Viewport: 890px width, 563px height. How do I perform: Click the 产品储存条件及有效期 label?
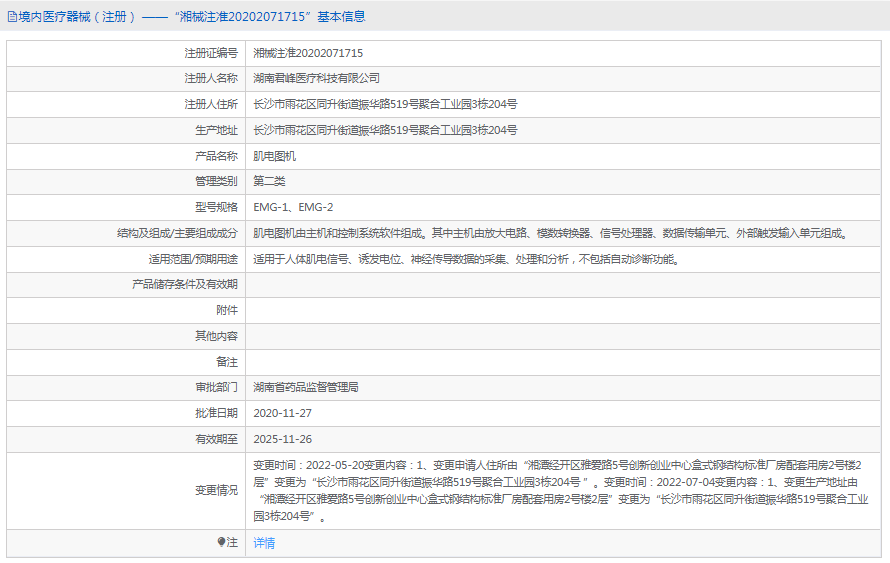185,284
